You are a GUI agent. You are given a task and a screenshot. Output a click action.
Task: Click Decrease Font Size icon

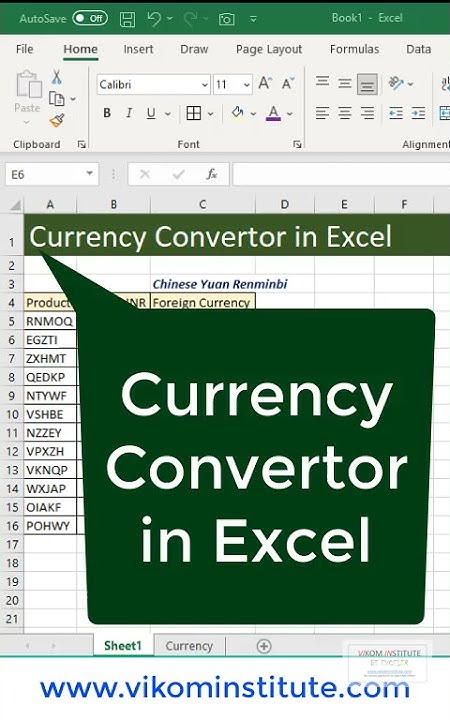288,84
